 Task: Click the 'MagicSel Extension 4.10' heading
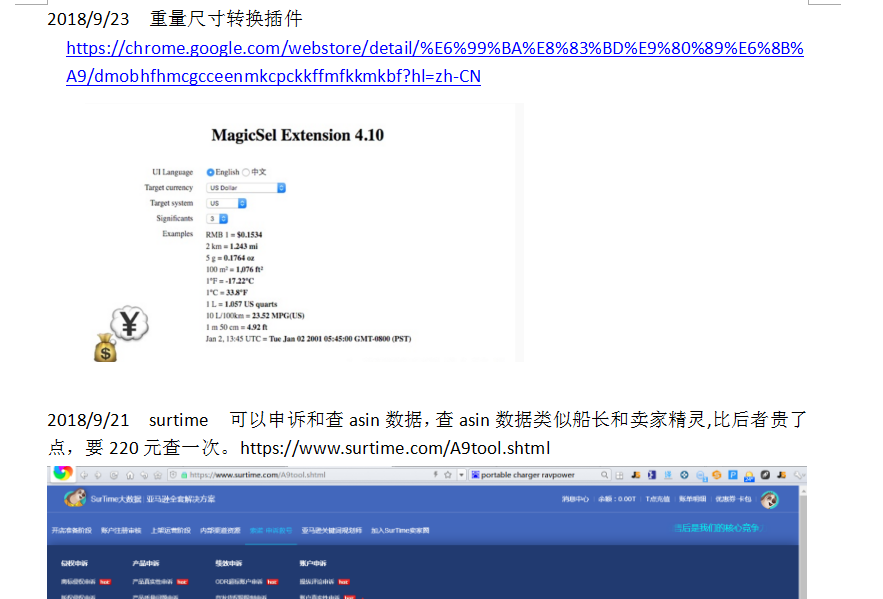click(297, 135)
